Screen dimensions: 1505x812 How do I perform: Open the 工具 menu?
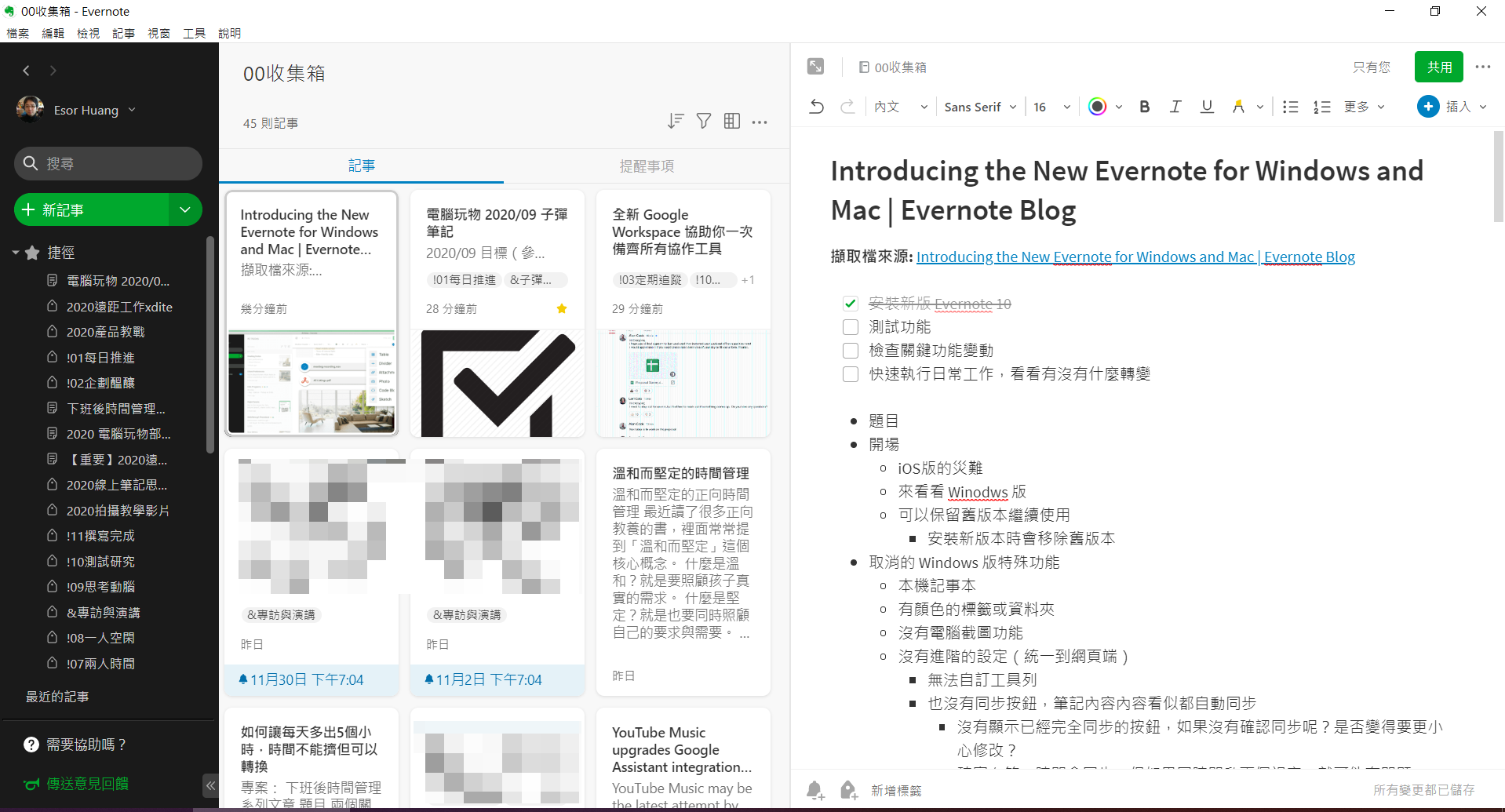click(194, 33)
